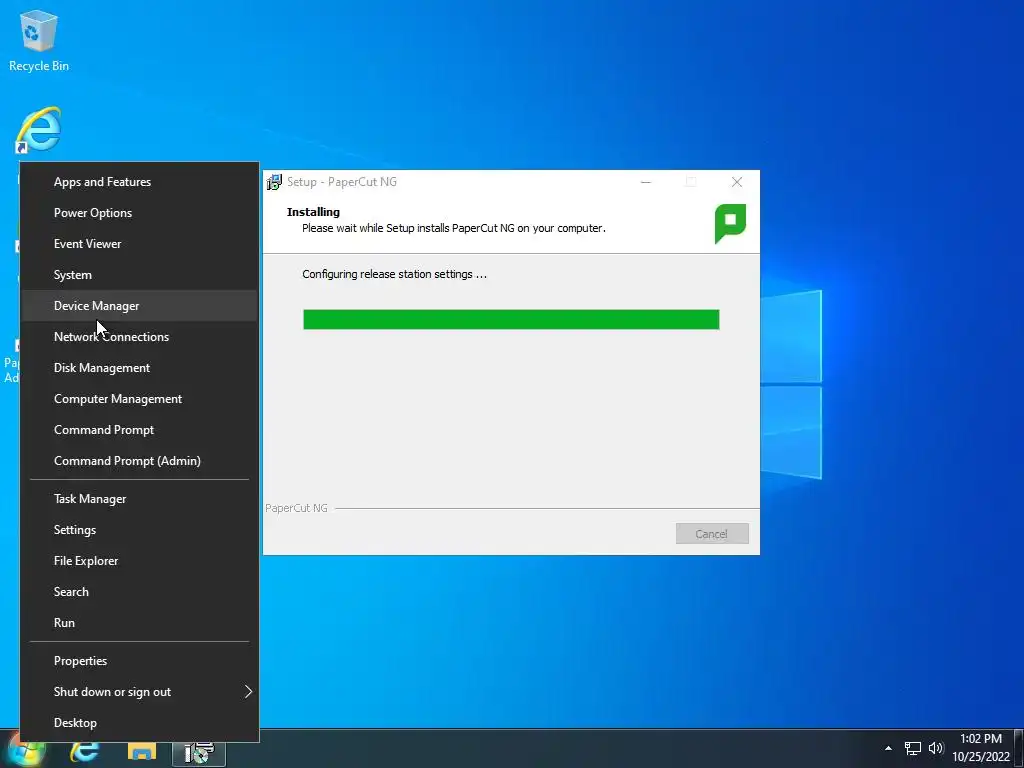Open the Run dialog entry
Viewport: 1024px width, 768px height.
click(140, 623)
